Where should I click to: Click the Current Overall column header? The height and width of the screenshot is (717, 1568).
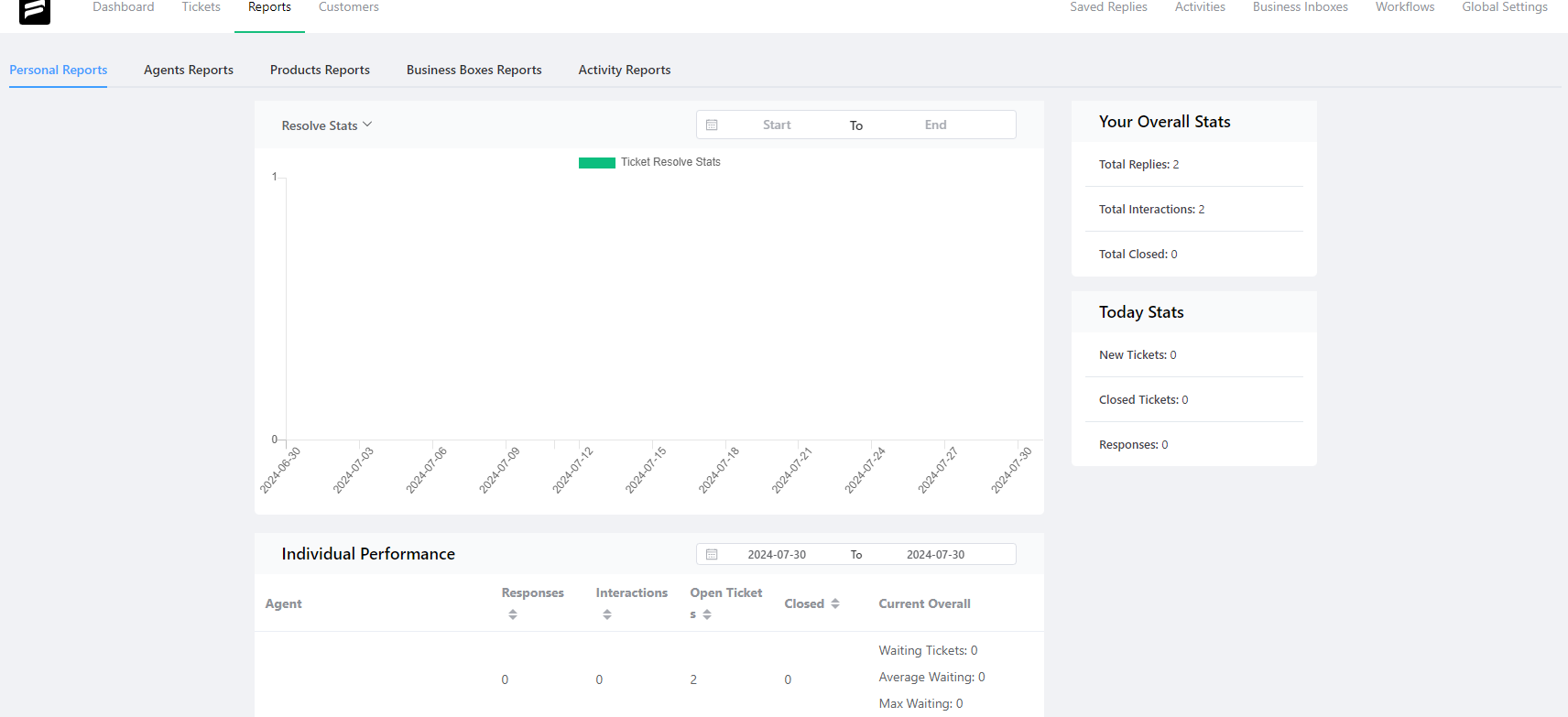(x=924, y=603)
